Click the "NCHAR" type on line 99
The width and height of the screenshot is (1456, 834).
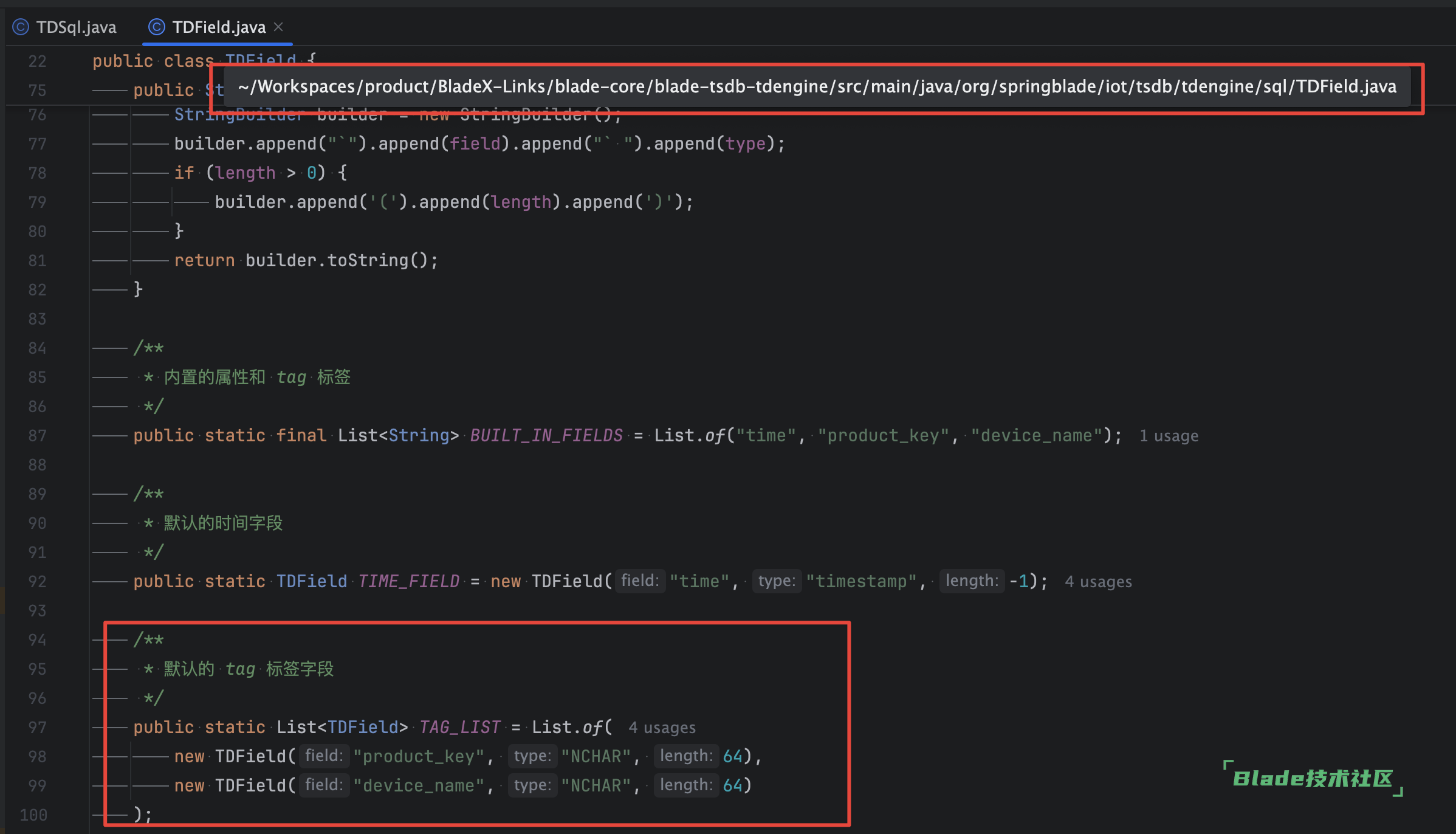click(596, 786)
